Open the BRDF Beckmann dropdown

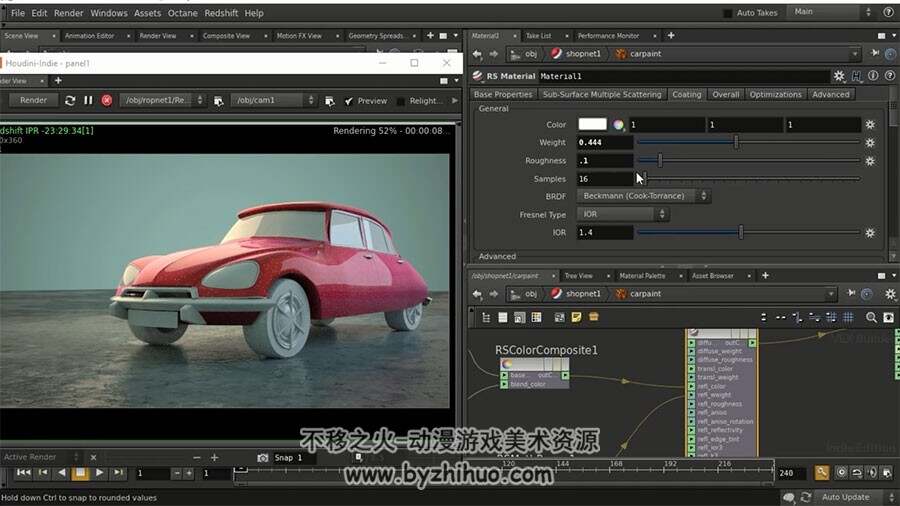(x=644, y=196)
